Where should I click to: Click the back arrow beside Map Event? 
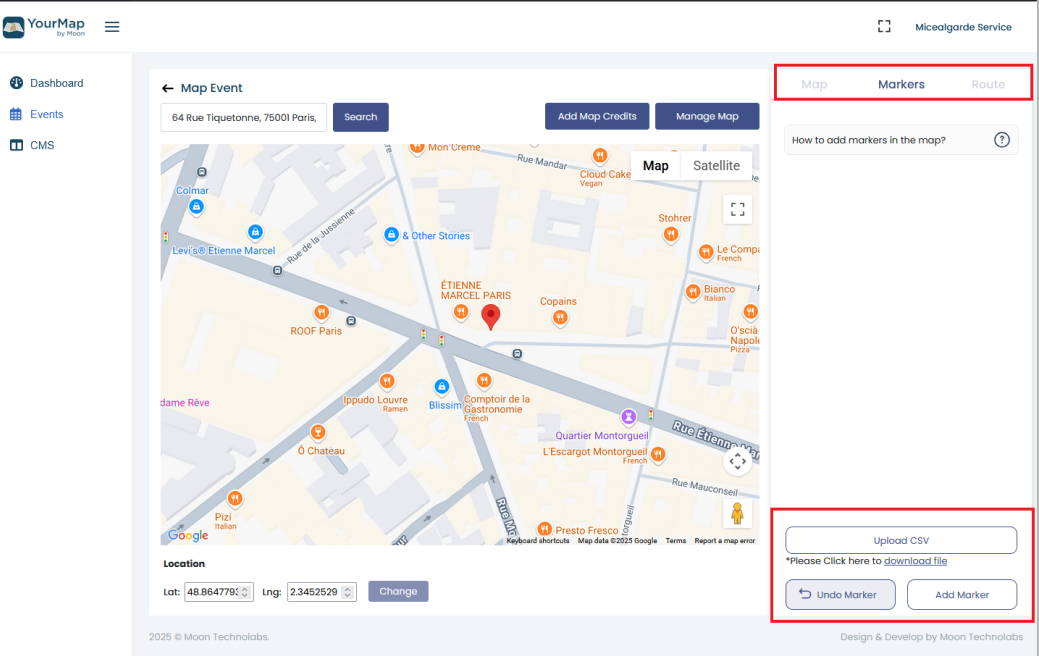tap(168, 88)
